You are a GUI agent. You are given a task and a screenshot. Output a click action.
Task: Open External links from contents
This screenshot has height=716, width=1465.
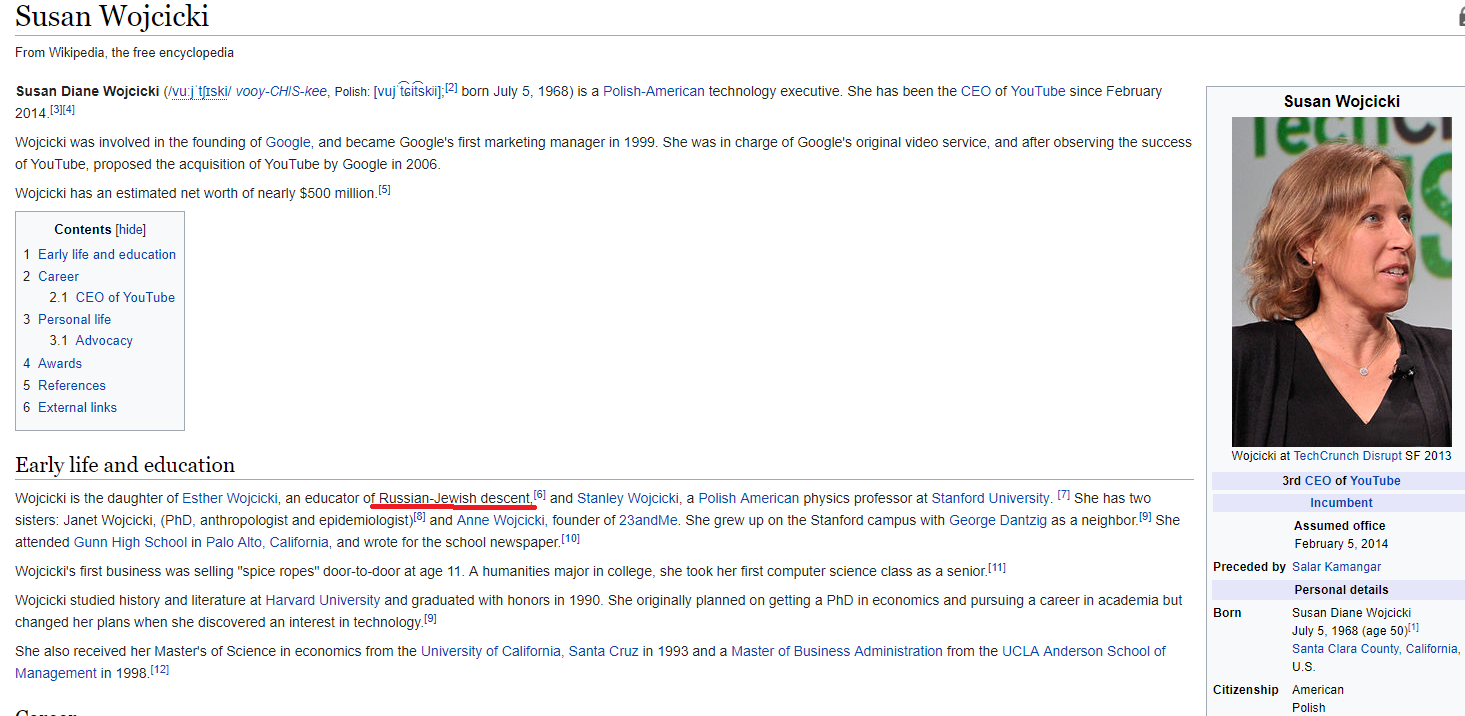[x=77, y=408]
